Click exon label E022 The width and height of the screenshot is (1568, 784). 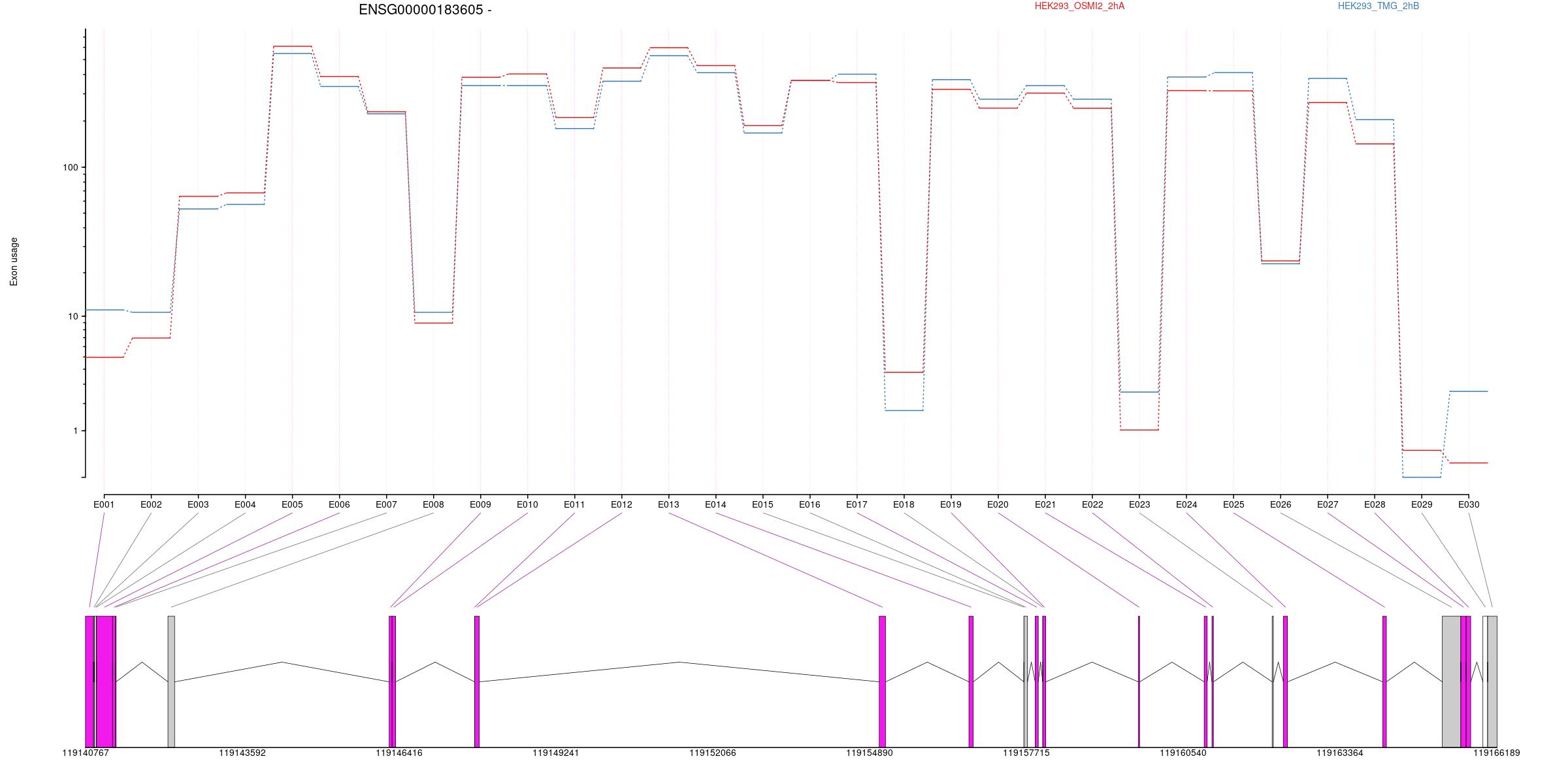(x=1092, y=504)
